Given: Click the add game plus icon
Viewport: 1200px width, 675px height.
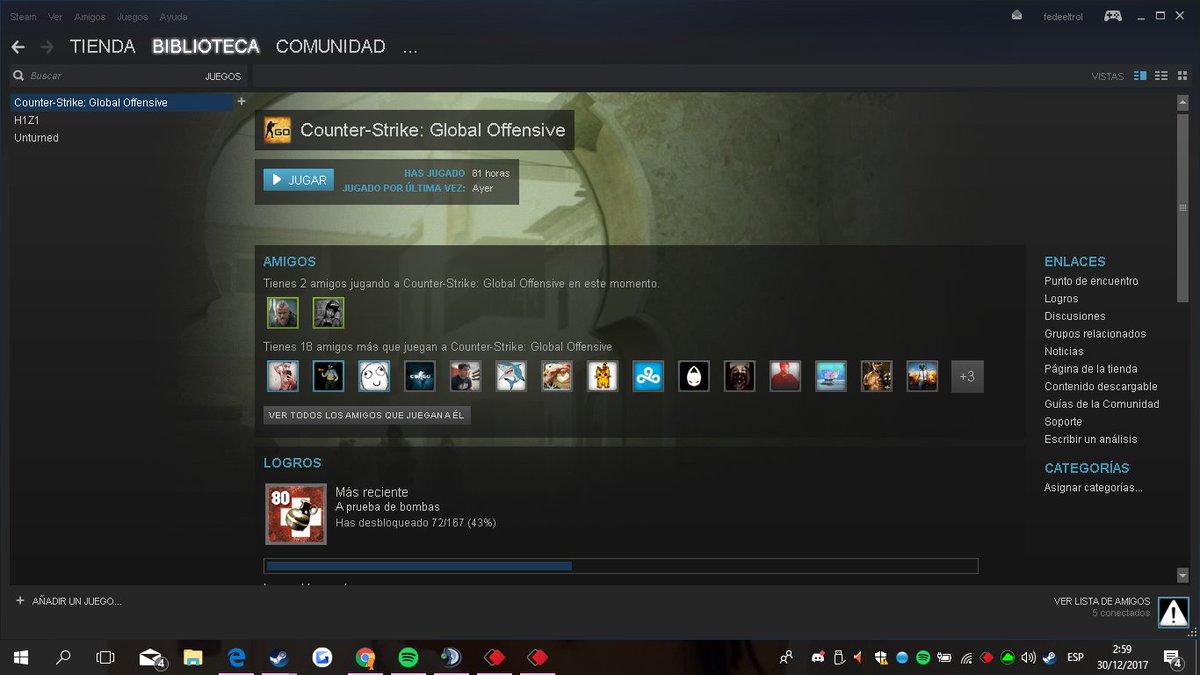Looking at the screenshot, I should tap(20, 601).
